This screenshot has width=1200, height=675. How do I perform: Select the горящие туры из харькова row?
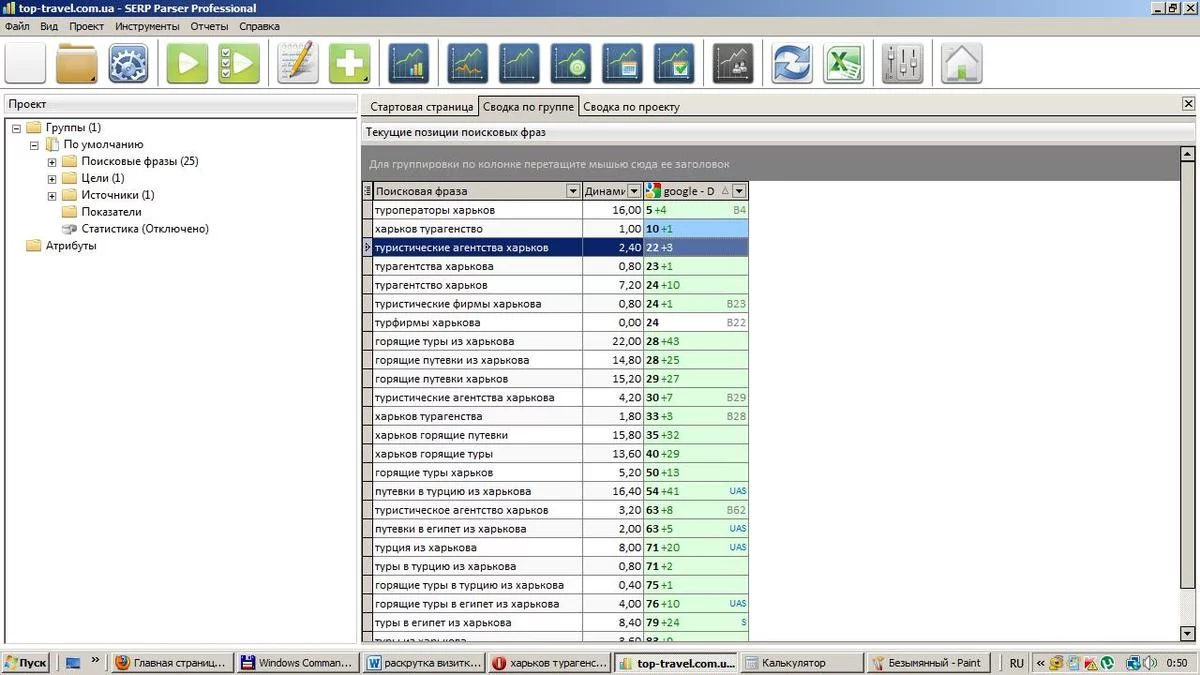555,341
